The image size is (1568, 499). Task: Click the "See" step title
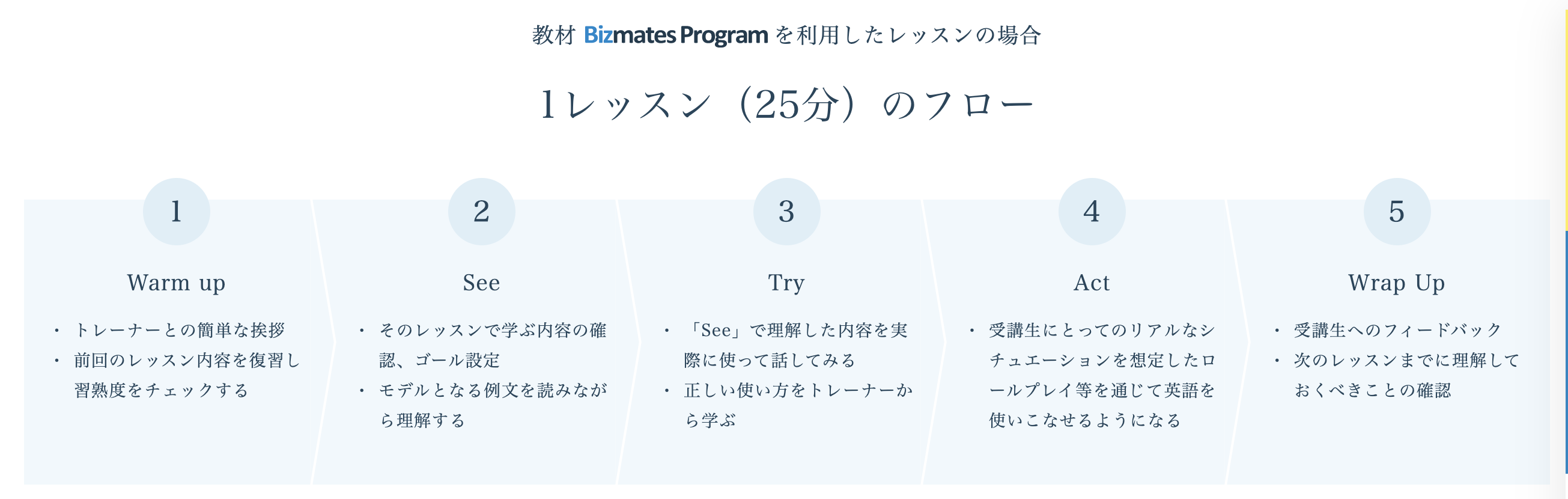[x=481, y=283]
